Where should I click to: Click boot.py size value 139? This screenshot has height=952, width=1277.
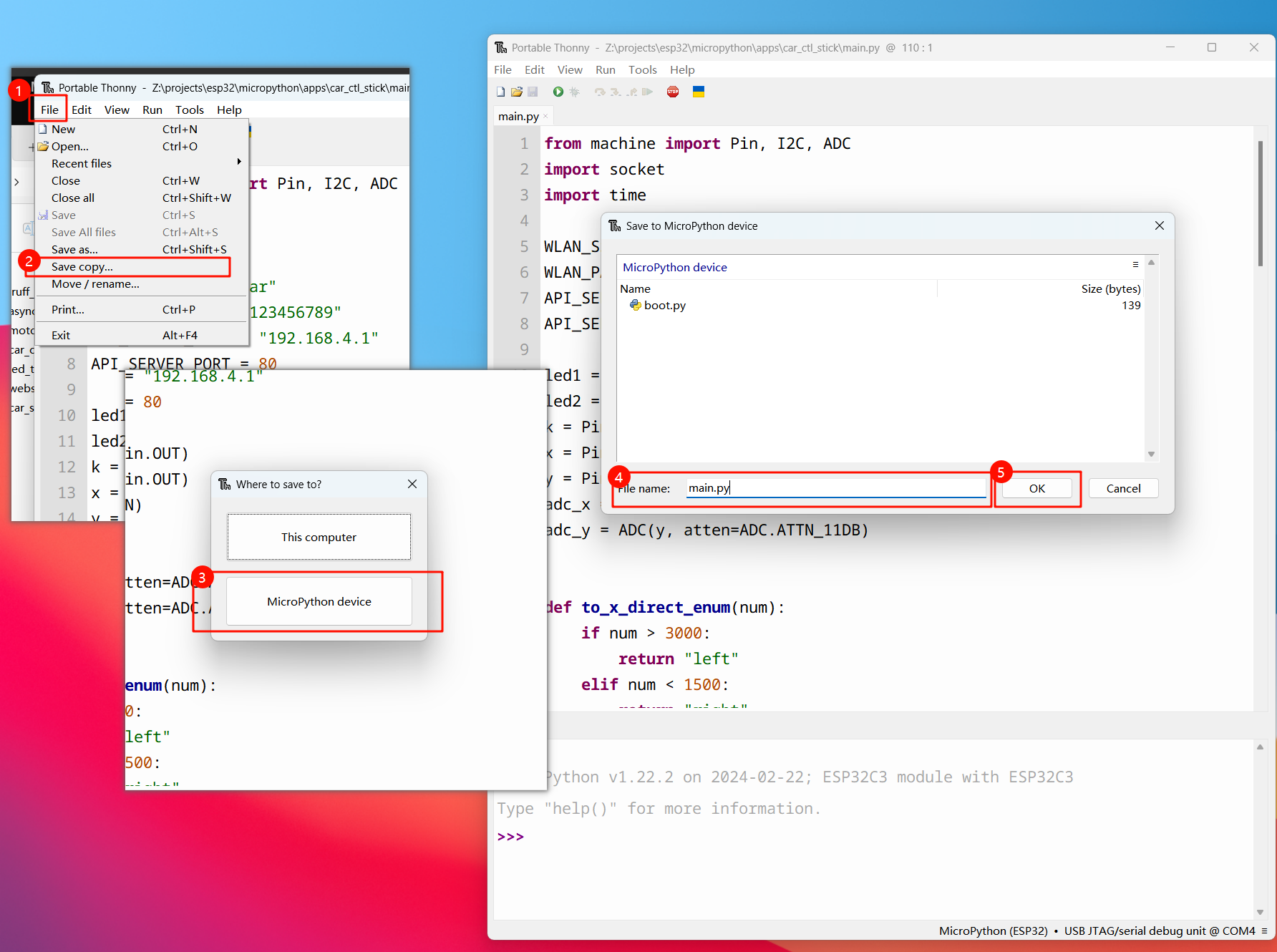point(1131,305)
